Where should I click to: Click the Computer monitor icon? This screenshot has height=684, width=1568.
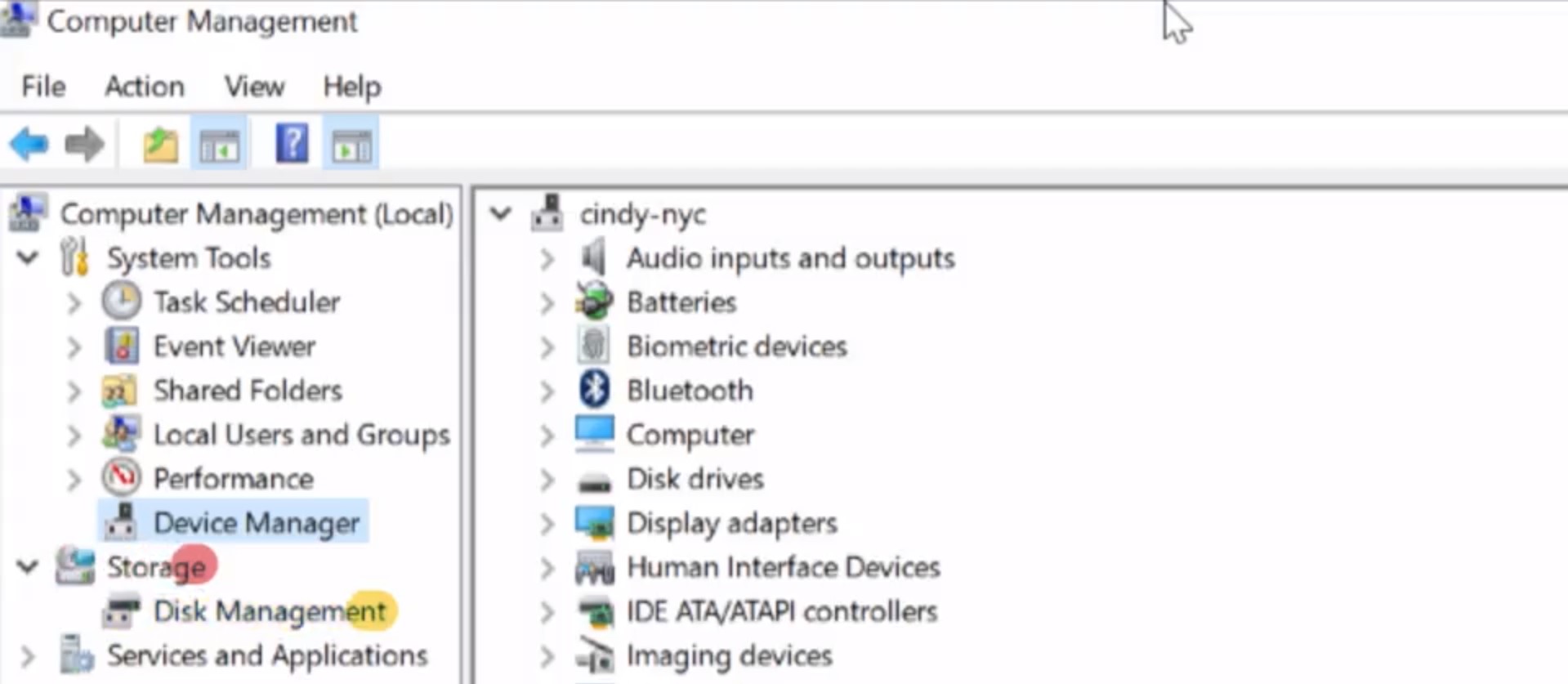tap(594, 434)
